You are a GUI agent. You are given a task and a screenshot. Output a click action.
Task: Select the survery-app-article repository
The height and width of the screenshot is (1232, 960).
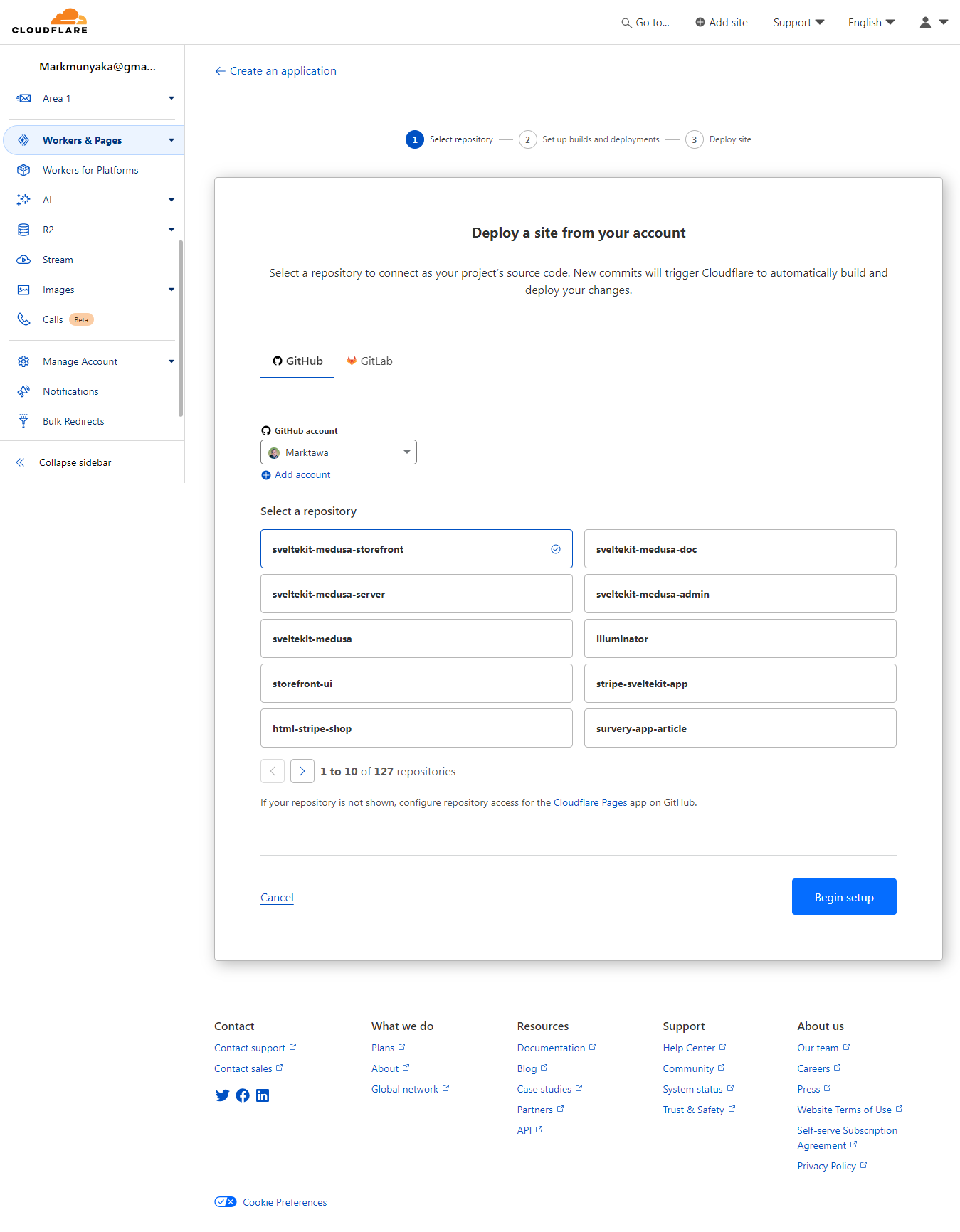[x=740, y=728]
